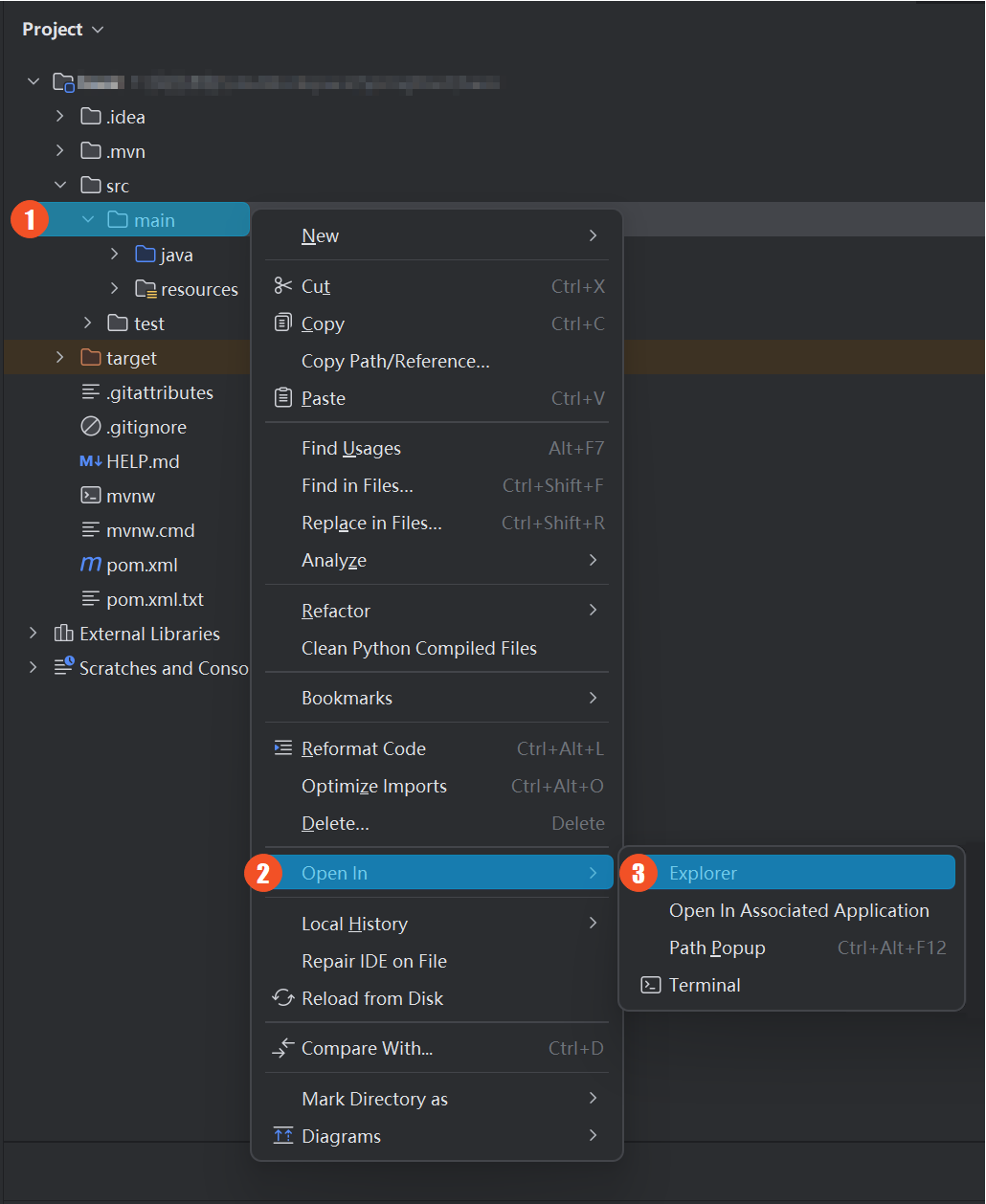986x1204 pixels.
Task: Click the Copy clipboard icon
Action: tap(282, 323)
